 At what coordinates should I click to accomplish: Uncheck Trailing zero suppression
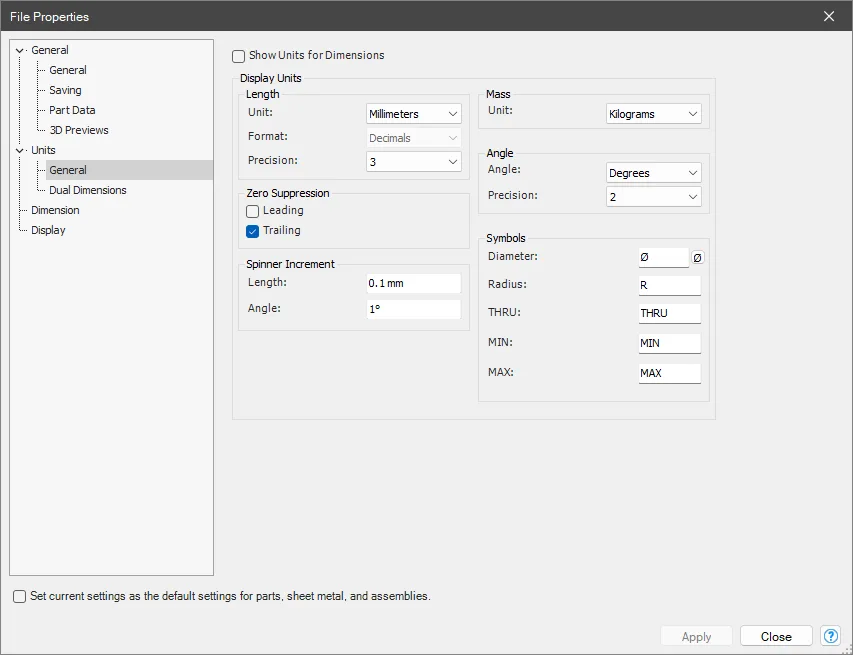coord(252,231)
